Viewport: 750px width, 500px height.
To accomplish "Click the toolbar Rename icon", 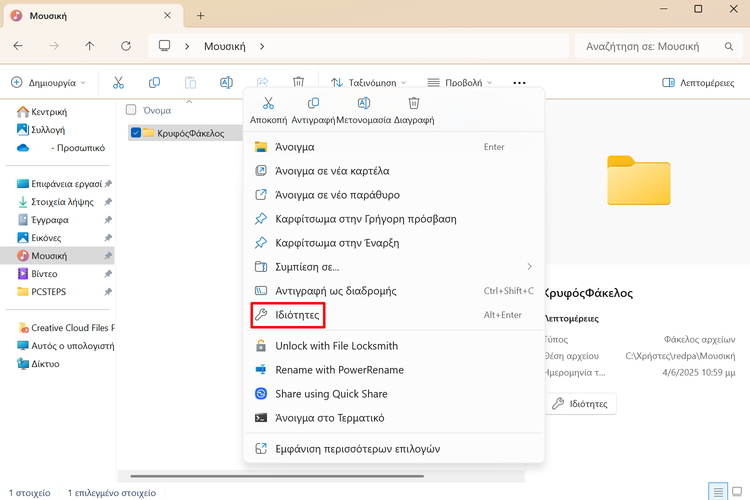I will (226, 82).
